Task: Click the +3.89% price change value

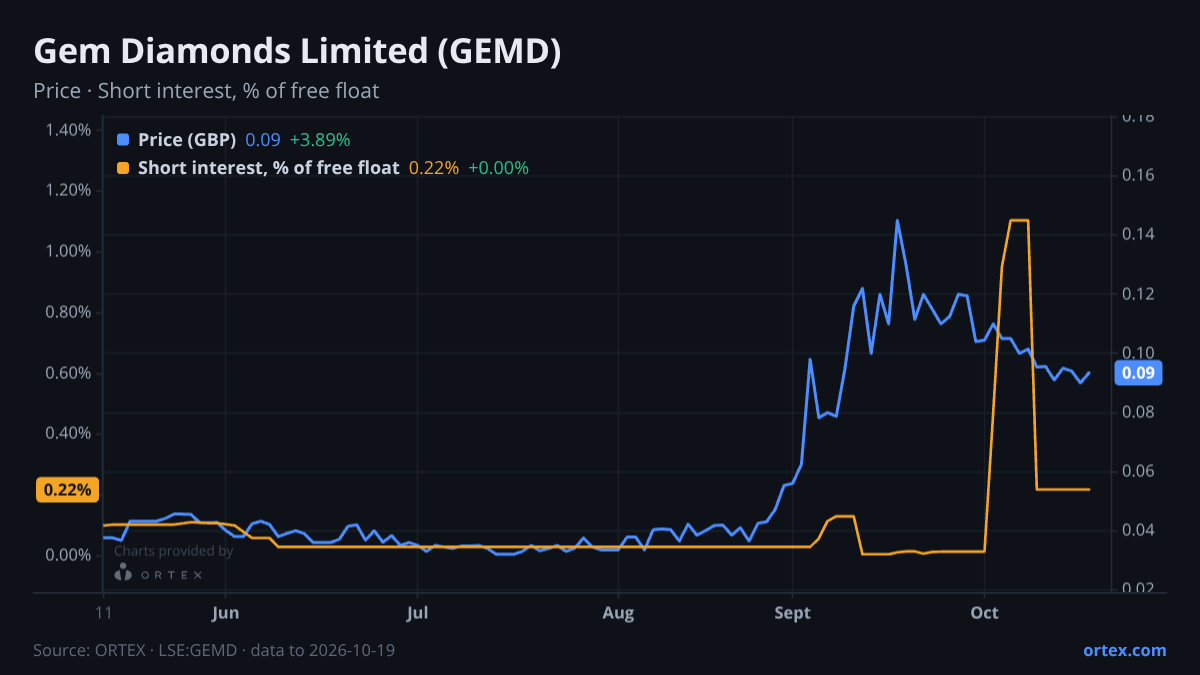Action: [x=320, y=140]
